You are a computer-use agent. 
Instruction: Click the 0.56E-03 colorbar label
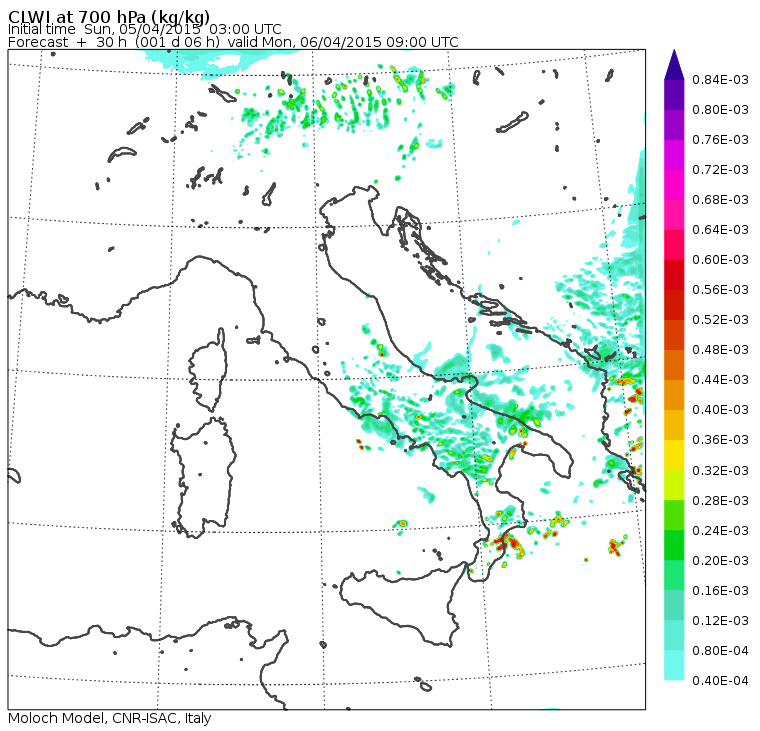pos(720,290)
